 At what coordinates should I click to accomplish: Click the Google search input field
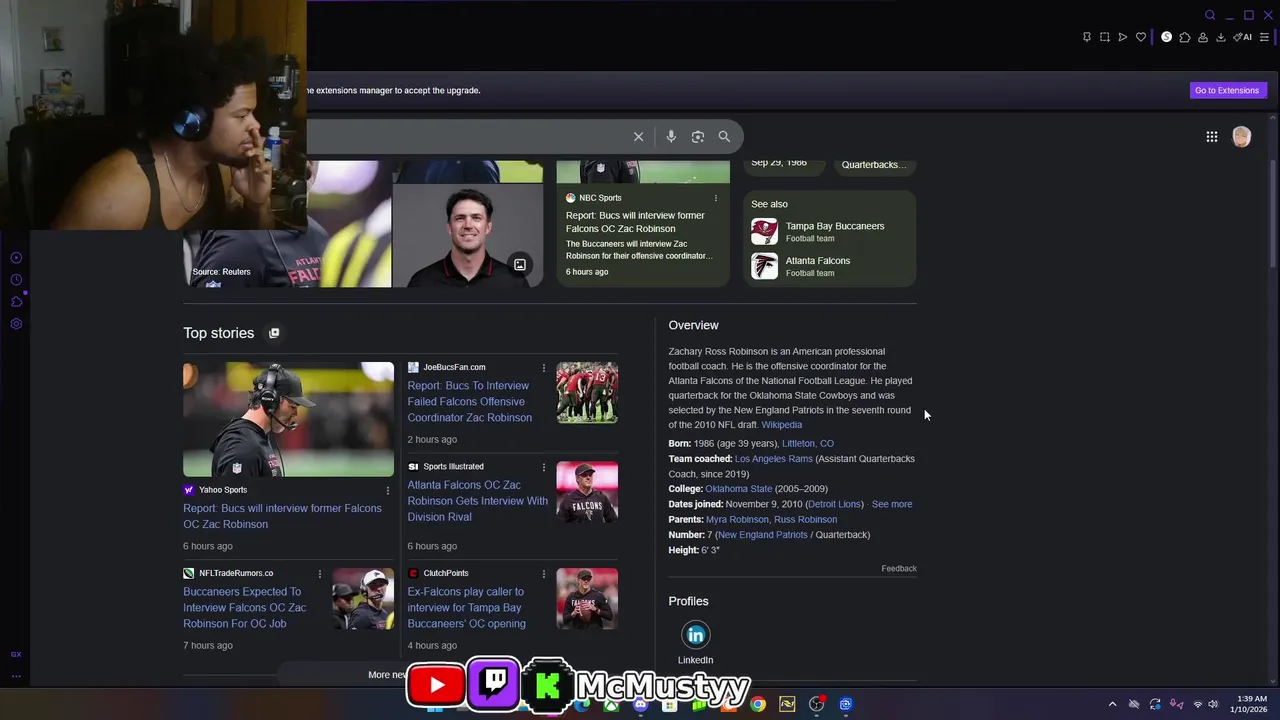point(465,137)
